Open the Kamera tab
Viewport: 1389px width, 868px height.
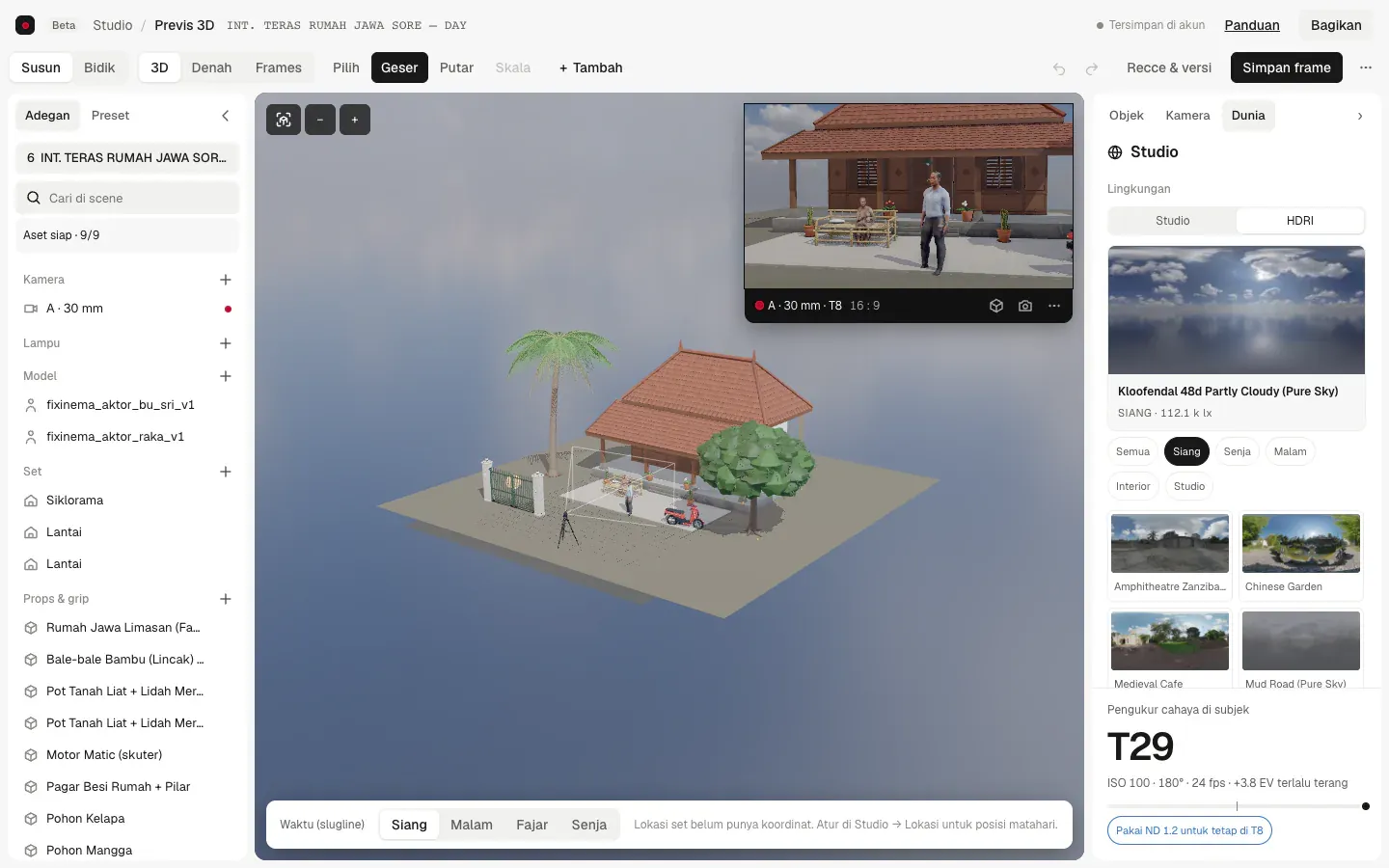point(1187,116)
